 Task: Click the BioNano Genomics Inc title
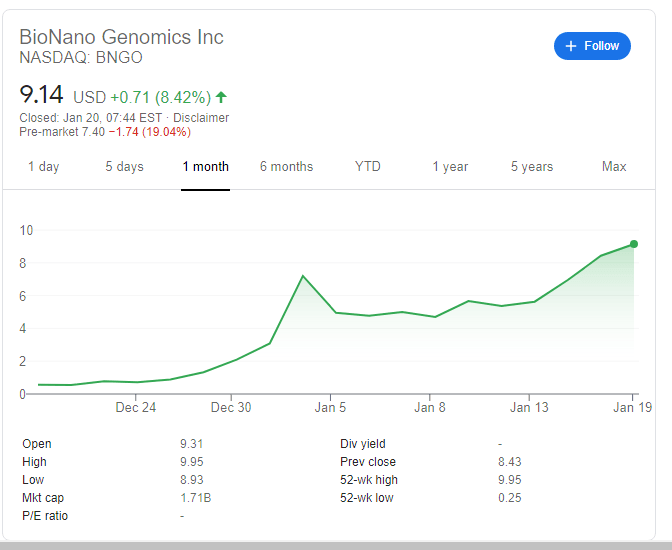[122, 37]
